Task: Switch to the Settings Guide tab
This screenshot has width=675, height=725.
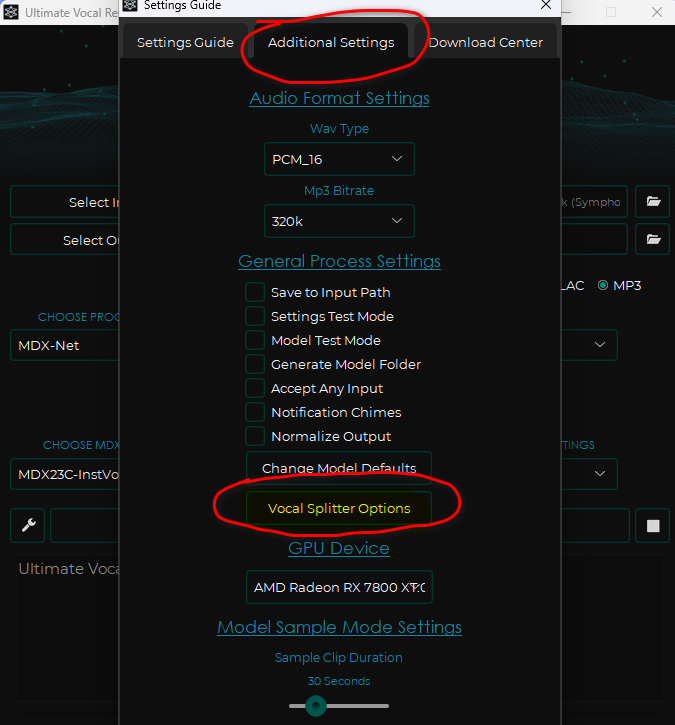Action: (185, 43)
